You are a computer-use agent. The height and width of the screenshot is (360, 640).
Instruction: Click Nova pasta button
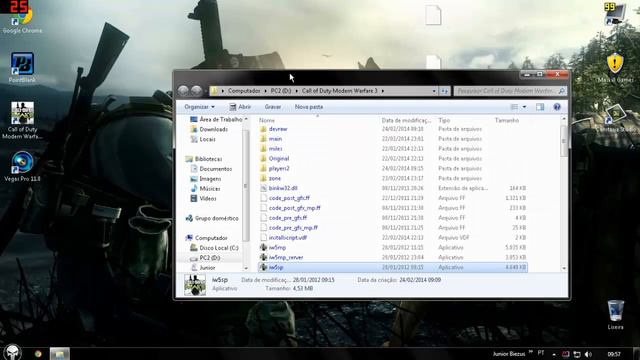pos(309,107)
